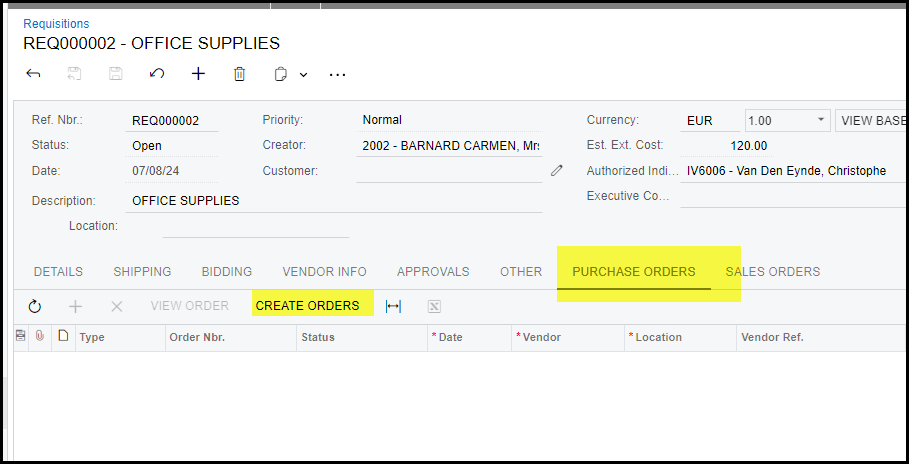Click the Create Orders button
This screenshot has height=464, width=909.
307,306
